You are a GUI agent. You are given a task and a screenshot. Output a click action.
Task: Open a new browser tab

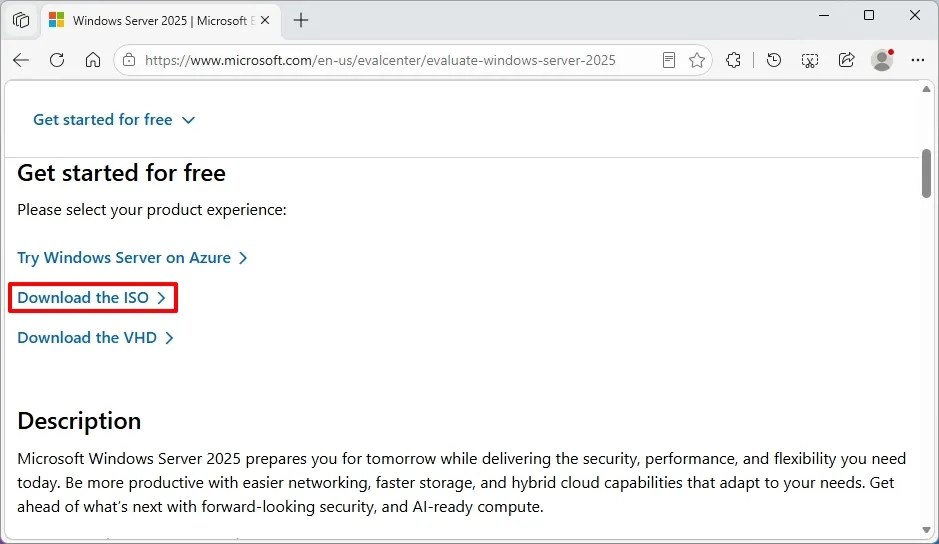301,20
